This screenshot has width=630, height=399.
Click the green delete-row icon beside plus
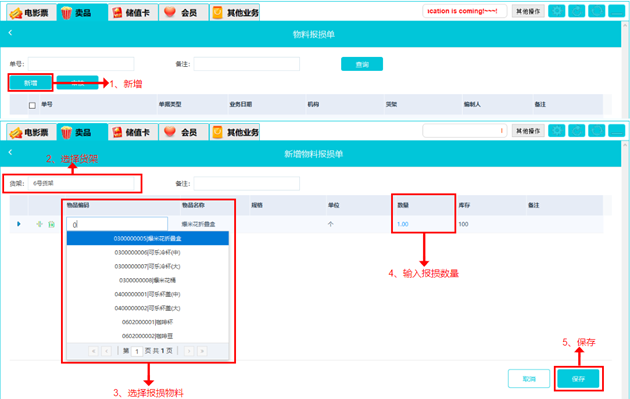pos(51,224)
